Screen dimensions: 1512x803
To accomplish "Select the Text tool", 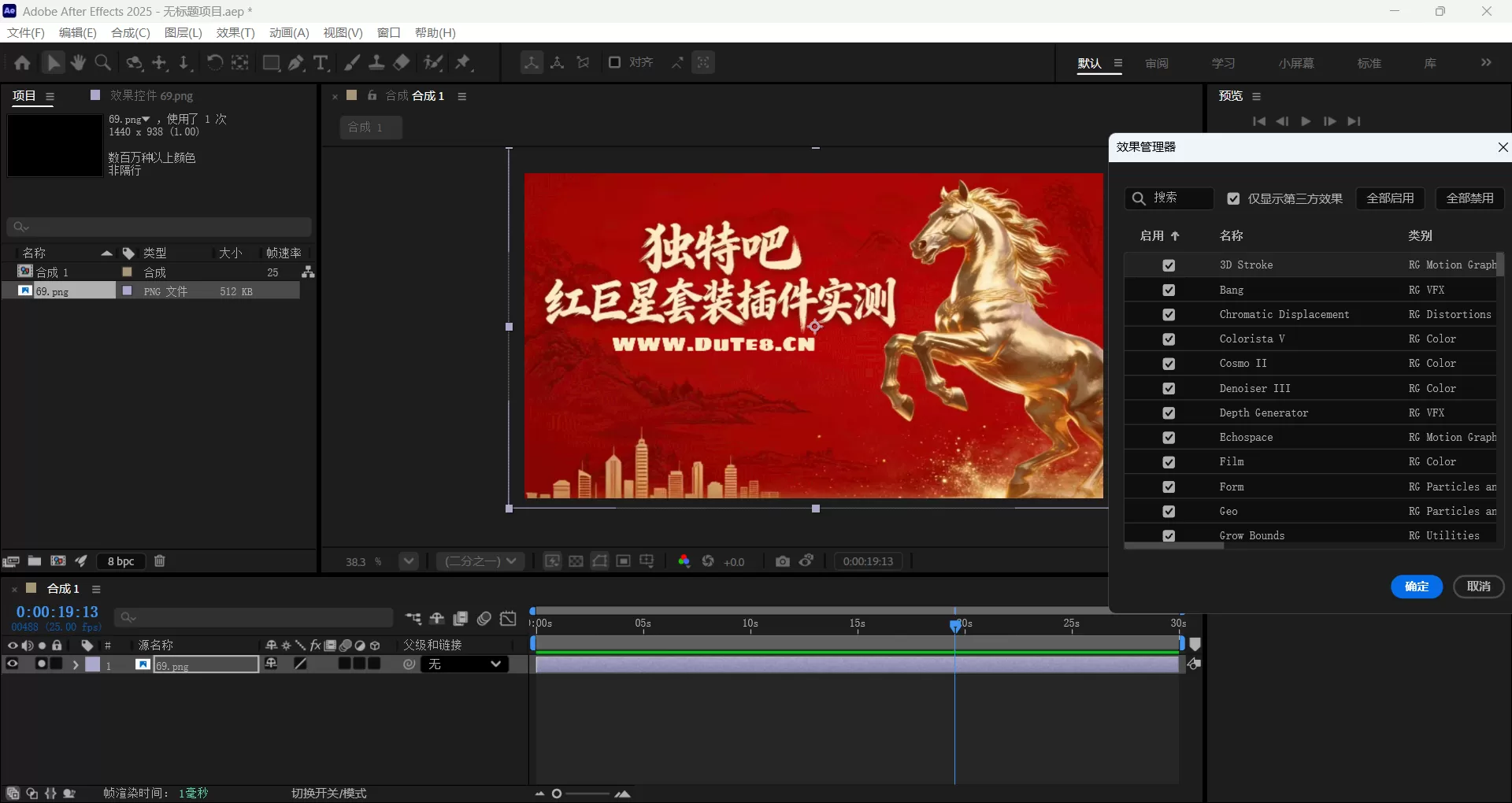I will click(321, 63).
